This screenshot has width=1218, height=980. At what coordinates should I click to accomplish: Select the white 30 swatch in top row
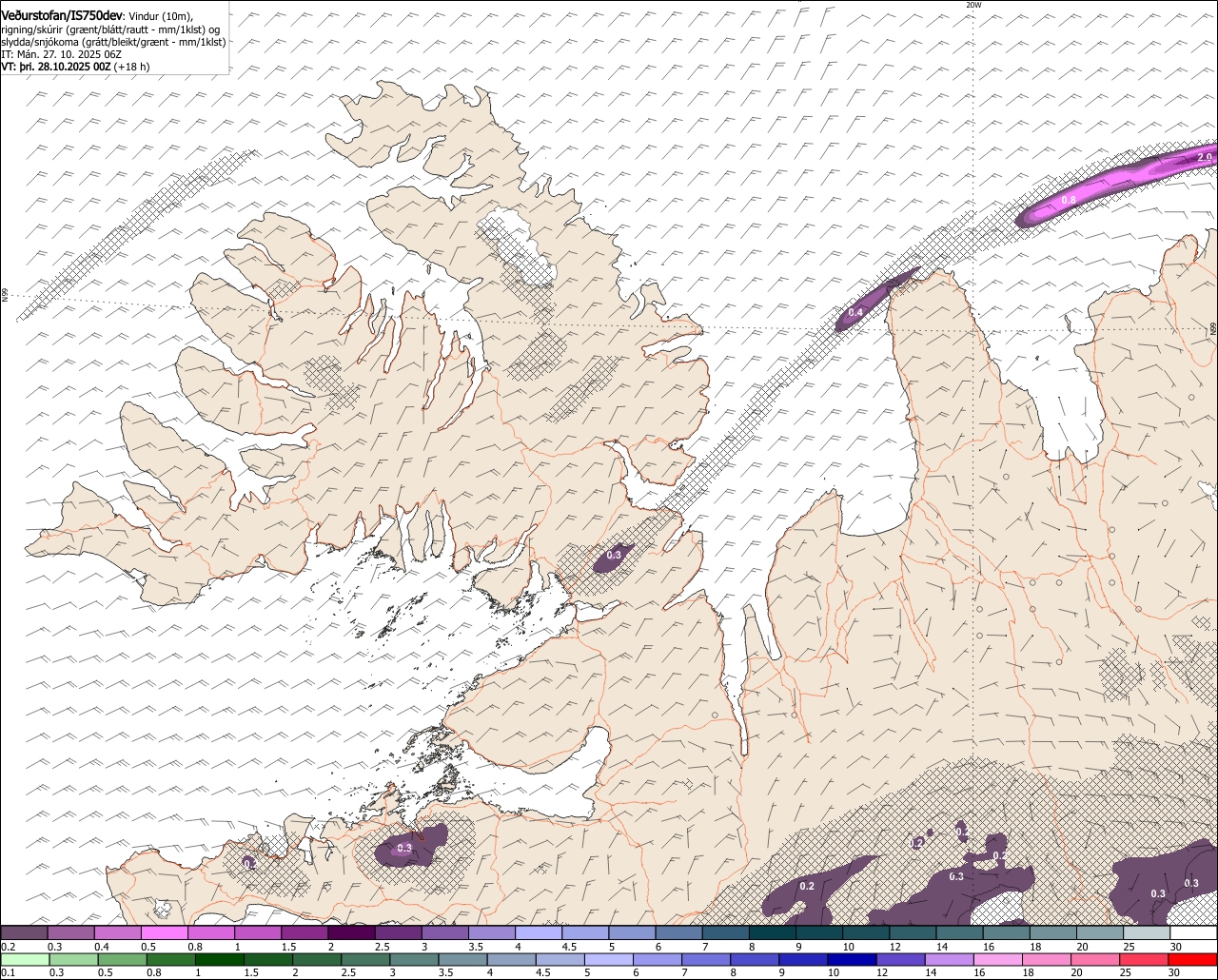[x=1193, y=932]
